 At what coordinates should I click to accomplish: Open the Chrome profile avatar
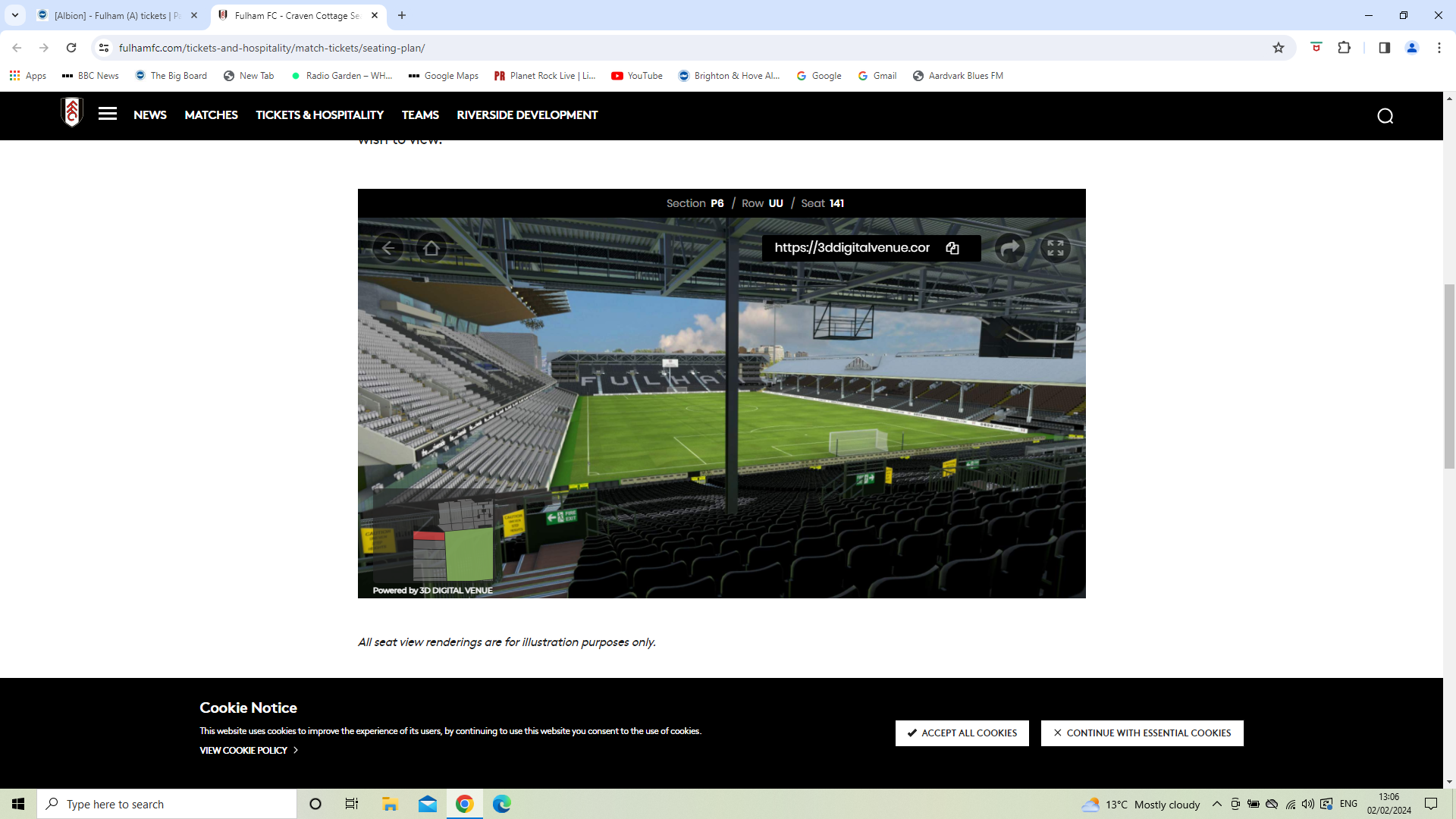(1412, 48)
